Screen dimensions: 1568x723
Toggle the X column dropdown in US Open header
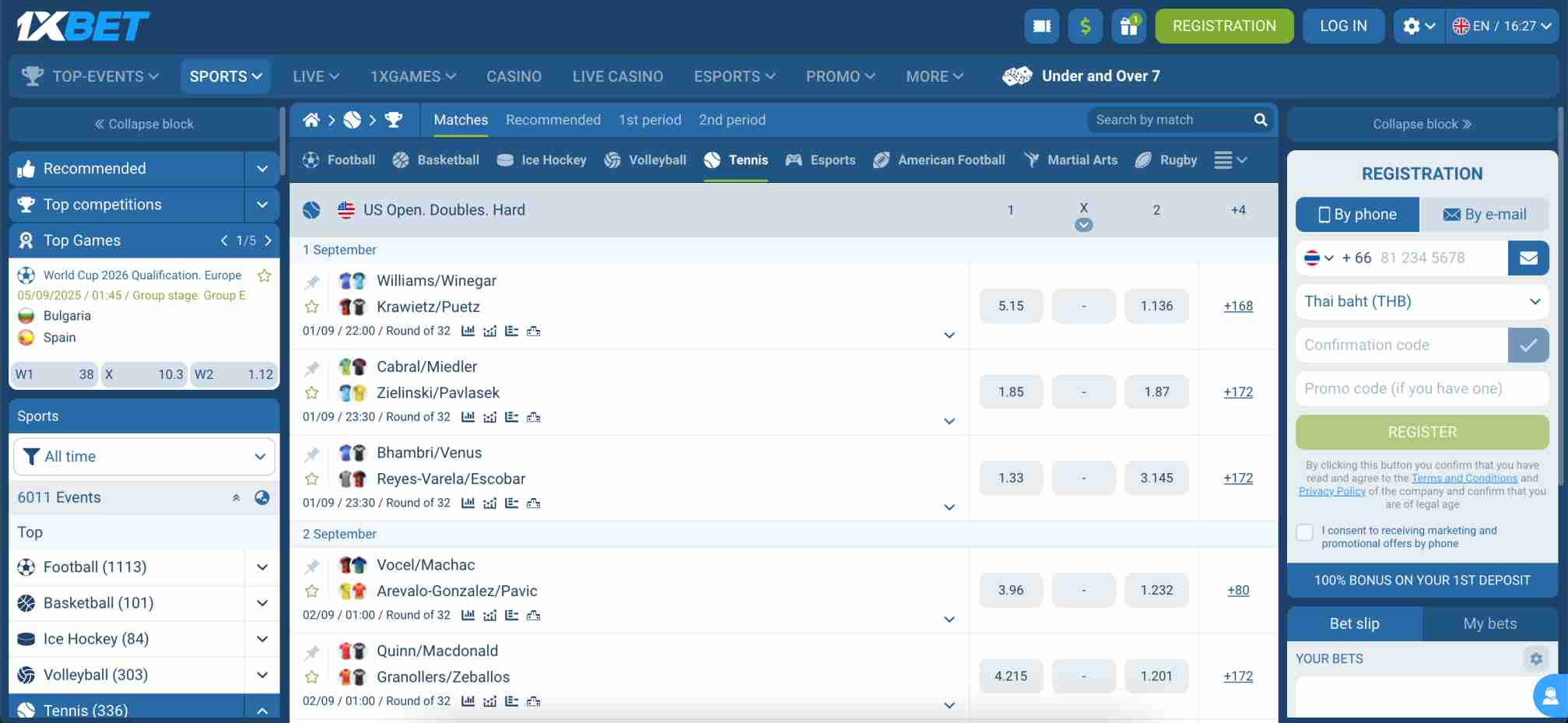click(1083, 225)
